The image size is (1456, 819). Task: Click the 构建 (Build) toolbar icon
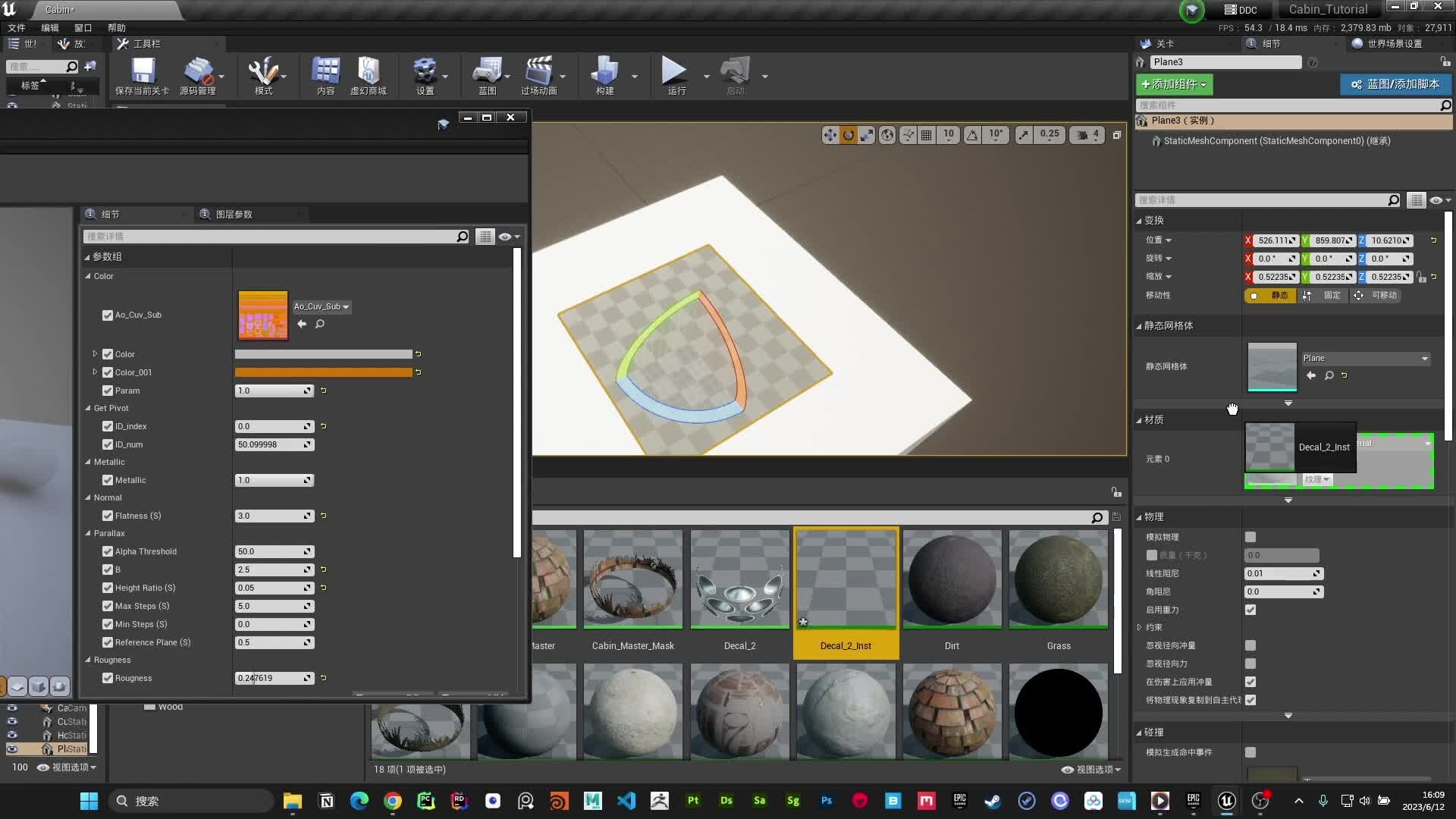pos(604,74)
